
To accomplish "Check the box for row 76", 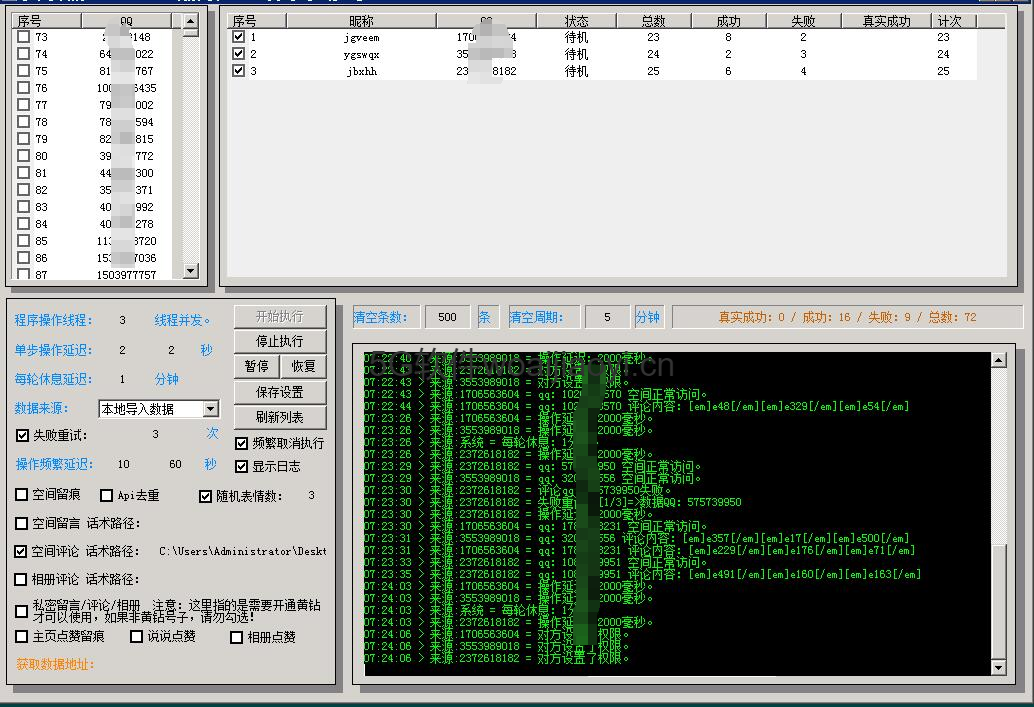I will tap(24, 88).
